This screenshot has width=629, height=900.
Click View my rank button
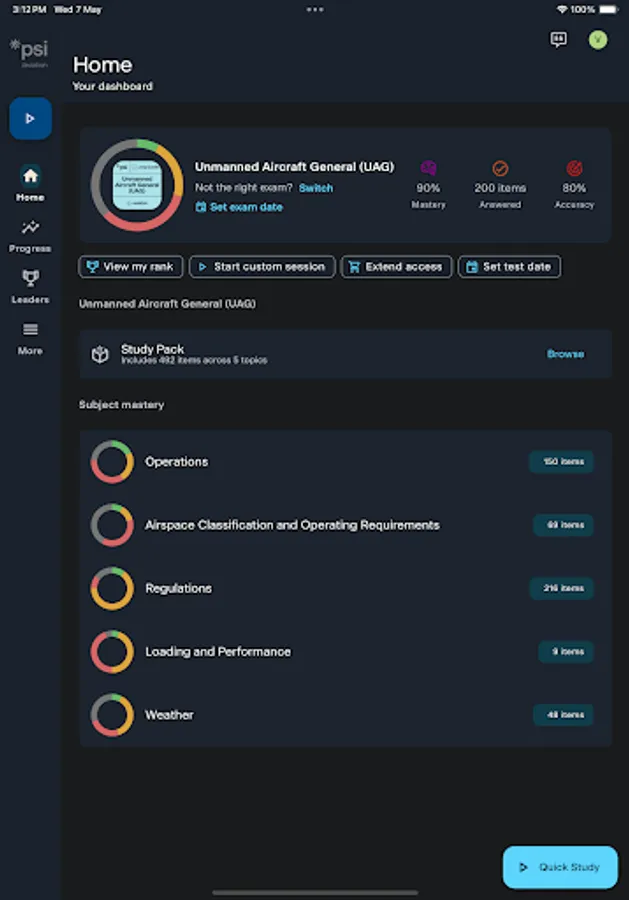131,267
